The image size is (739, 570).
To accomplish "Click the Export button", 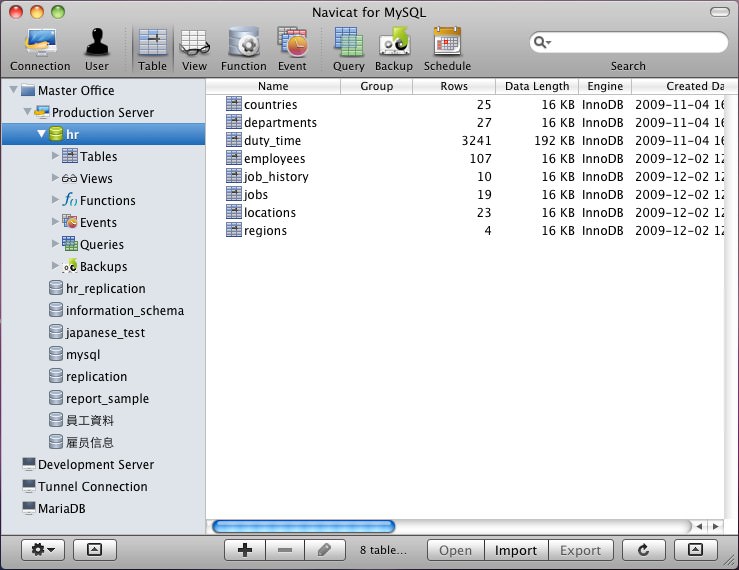I will tap(581, 550).
